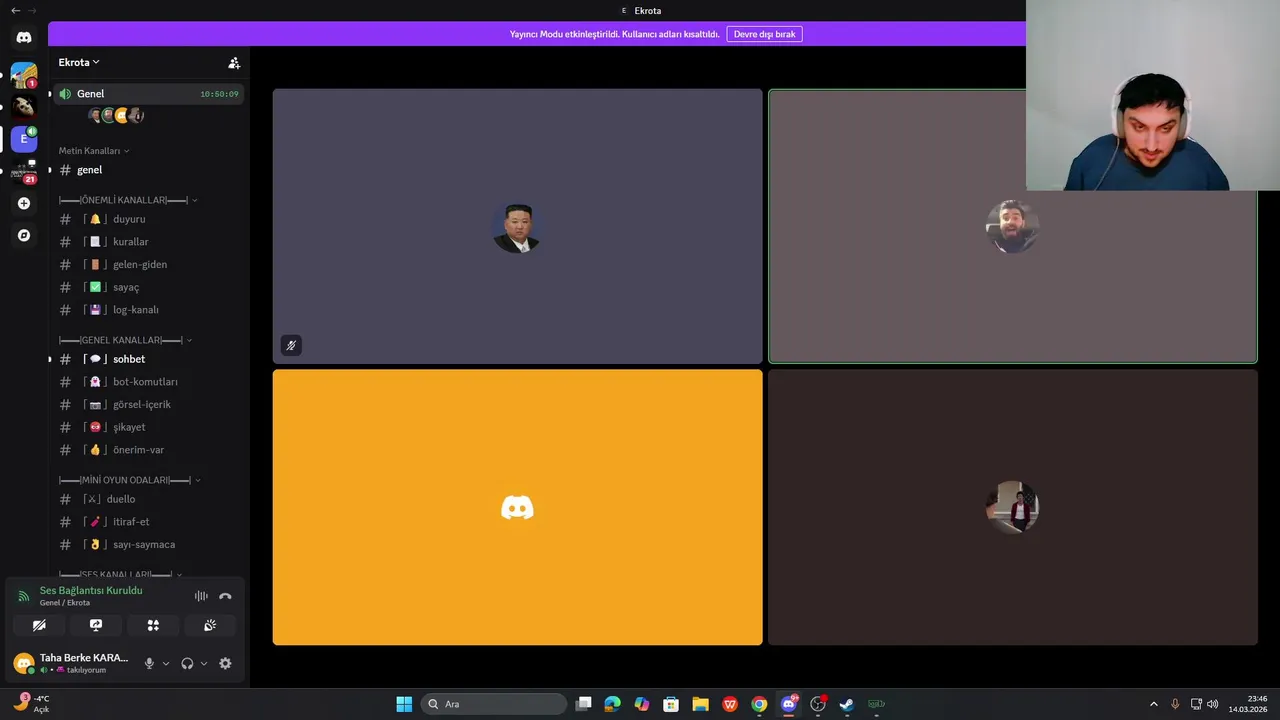Collapse the ÖNEMLİ KANALLAR category

pos(128,200)
